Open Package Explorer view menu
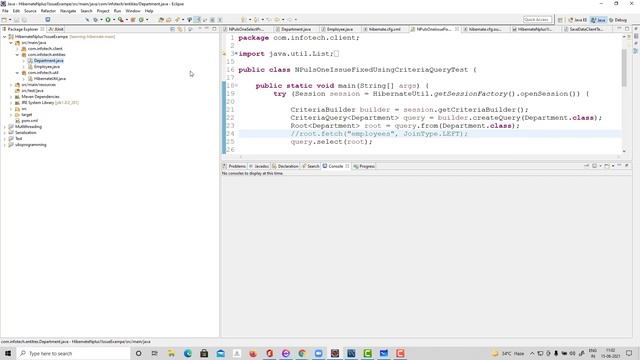 pos(190,29)
